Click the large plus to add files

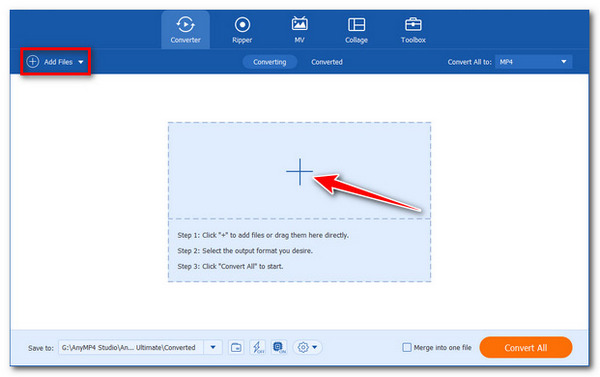pyautogui.click(x=299, y=172)
